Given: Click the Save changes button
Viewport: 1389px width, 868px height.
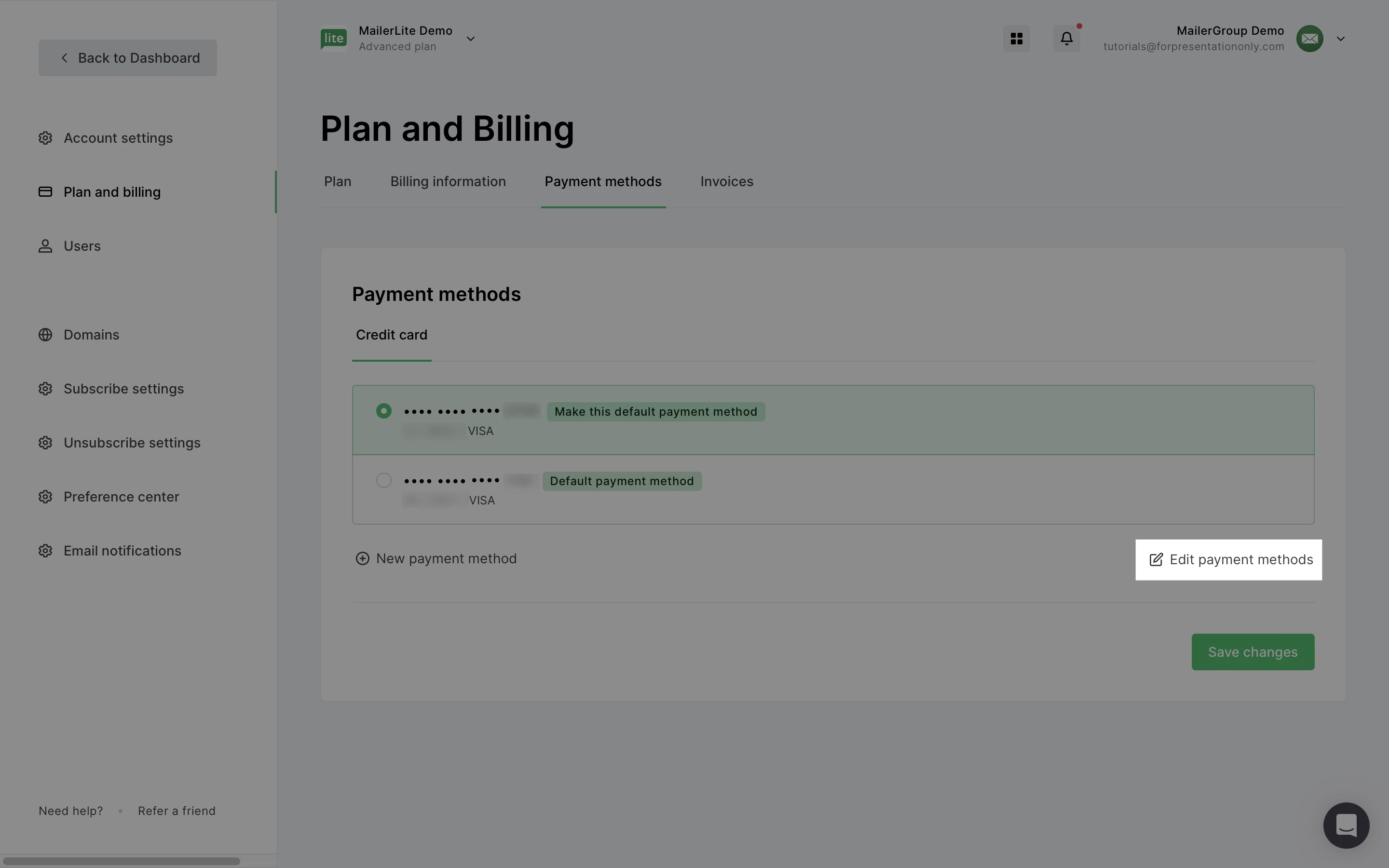Looking at the screenshot, I should 1253,652.
